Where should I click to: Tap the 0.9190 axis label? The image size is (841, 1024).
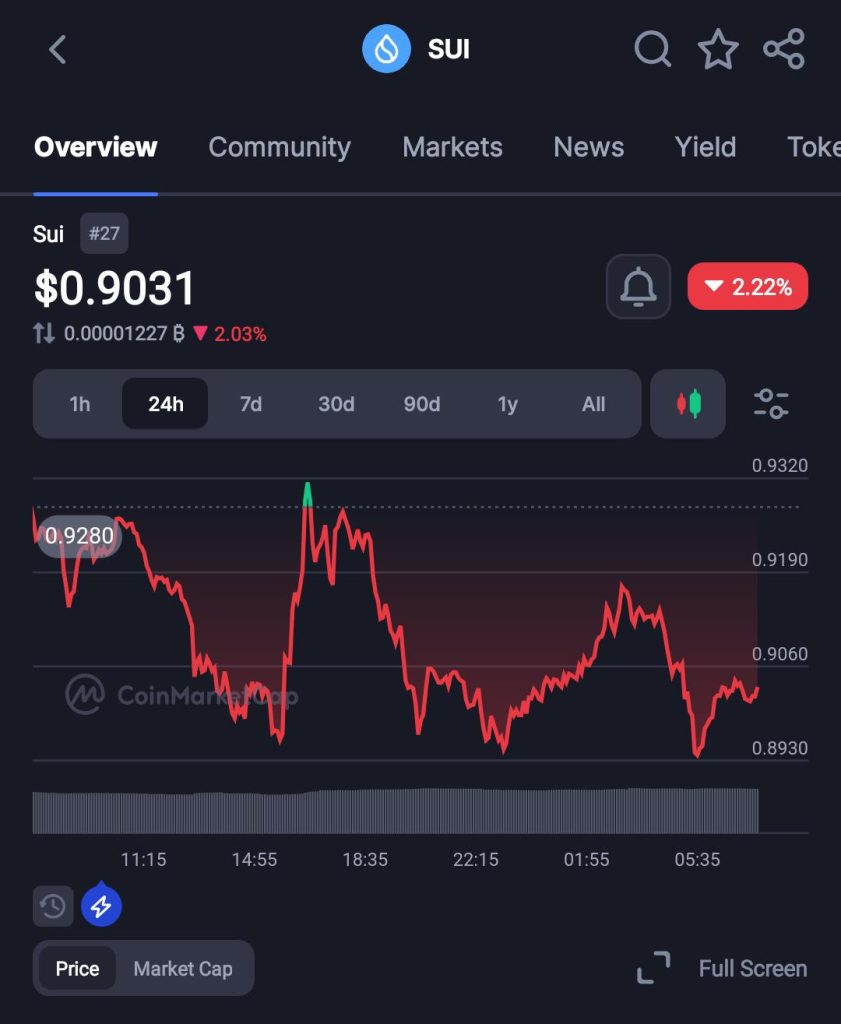coord(780,560)
